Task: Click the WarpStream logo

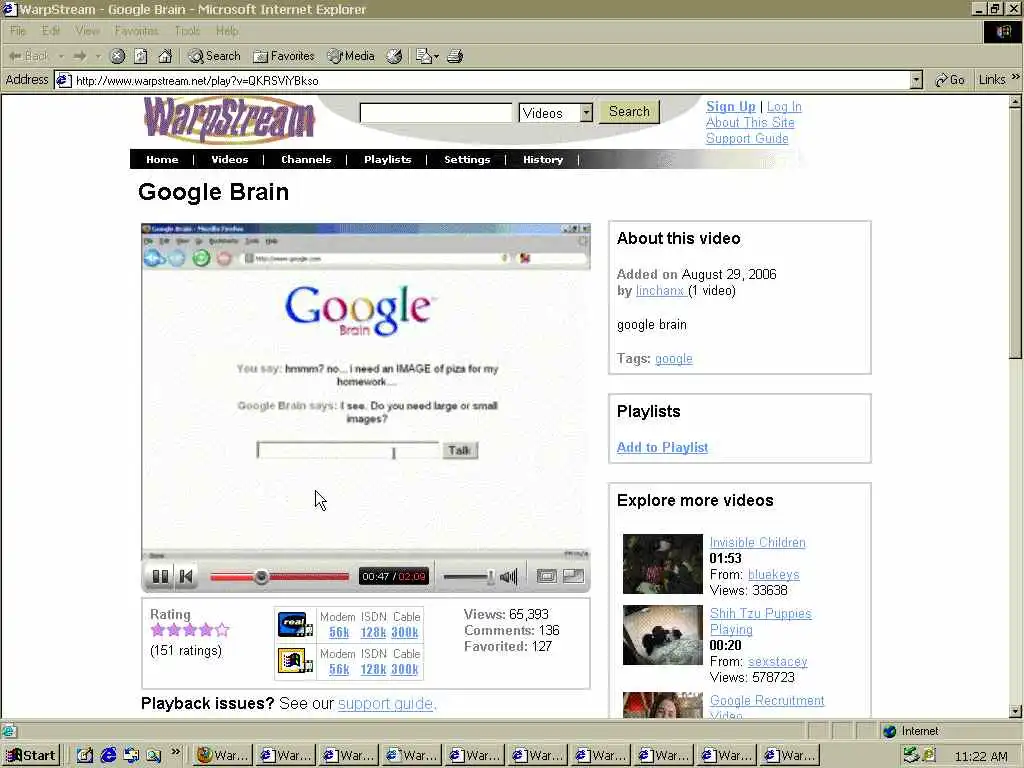Action: coord(229,120)
